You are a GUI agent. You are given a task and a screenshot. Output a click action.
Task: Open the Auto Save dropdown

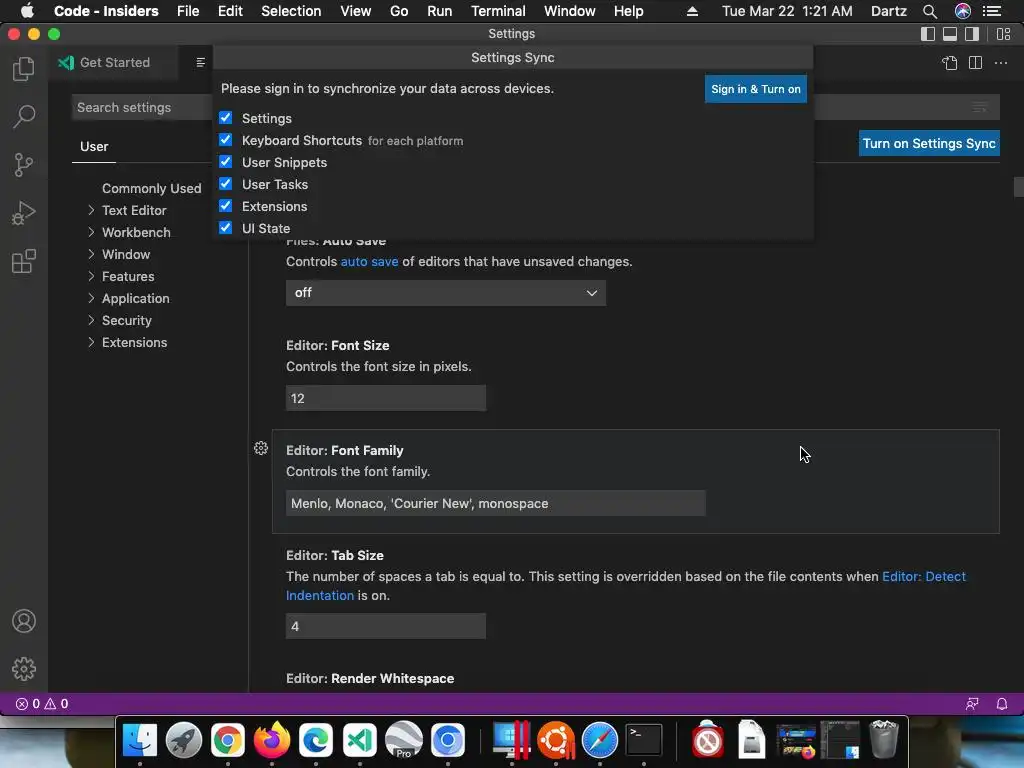point(445,293)
